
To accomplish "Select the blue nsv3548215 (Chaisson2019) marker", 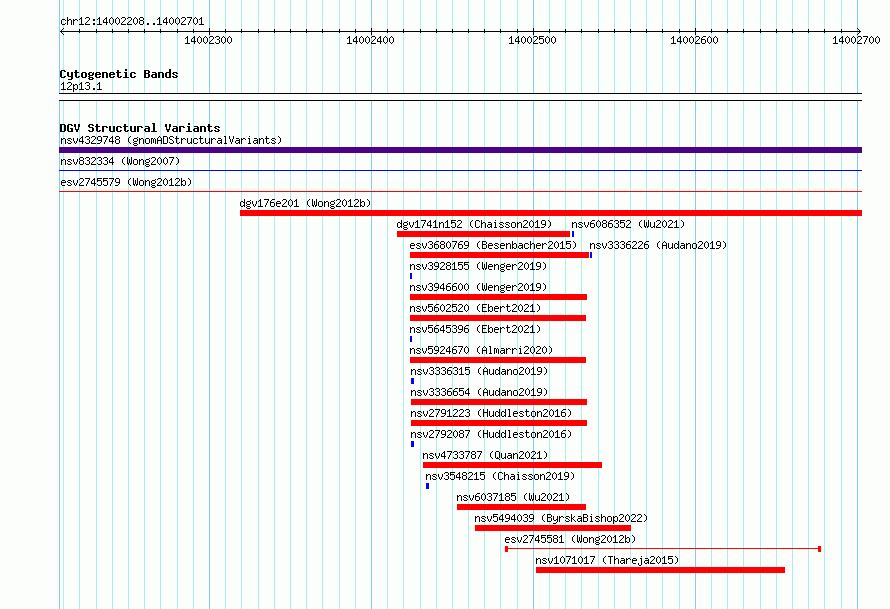I will tap(427, 486).
